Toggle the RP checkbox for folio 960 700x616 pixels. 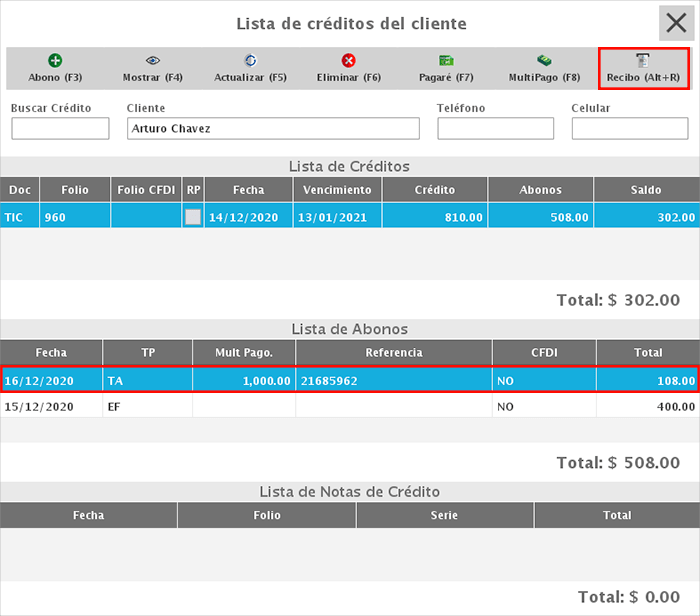(193, 217)
